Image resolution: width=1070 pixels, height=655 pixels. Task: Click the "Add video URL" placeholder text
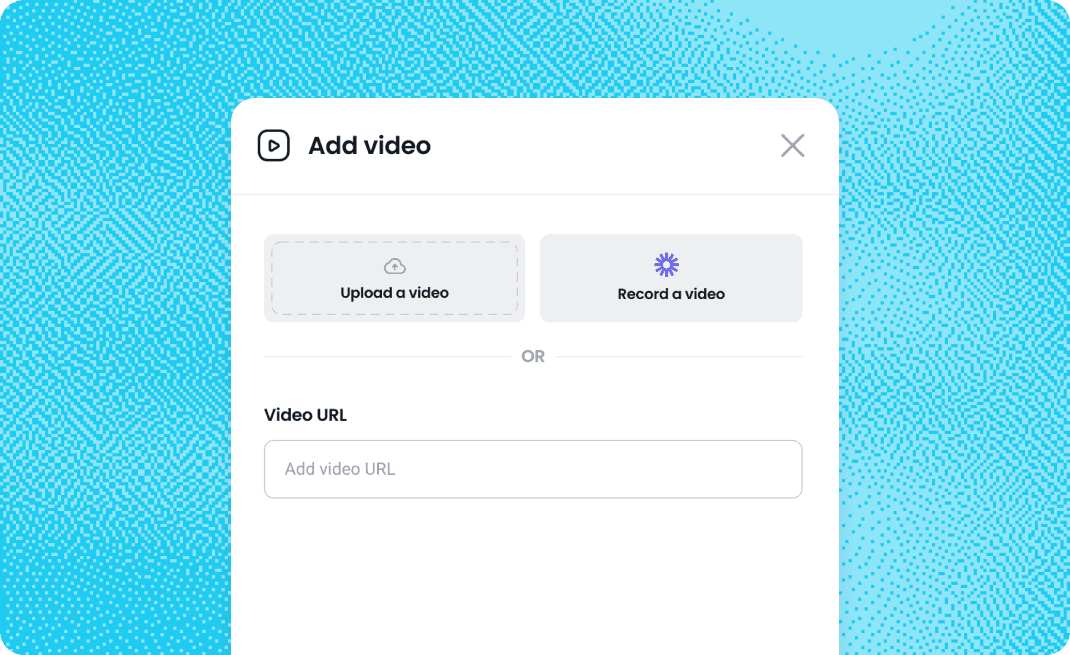(x=340, y=469)
